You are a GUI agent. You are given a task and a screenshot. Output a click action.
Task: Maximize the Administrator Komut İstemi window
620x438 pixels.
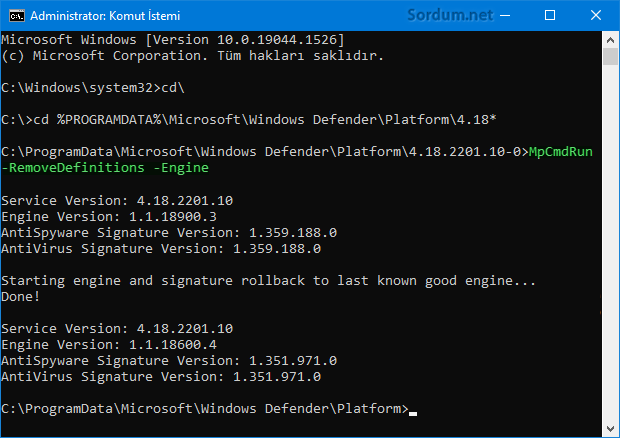[x=550, y=16]
